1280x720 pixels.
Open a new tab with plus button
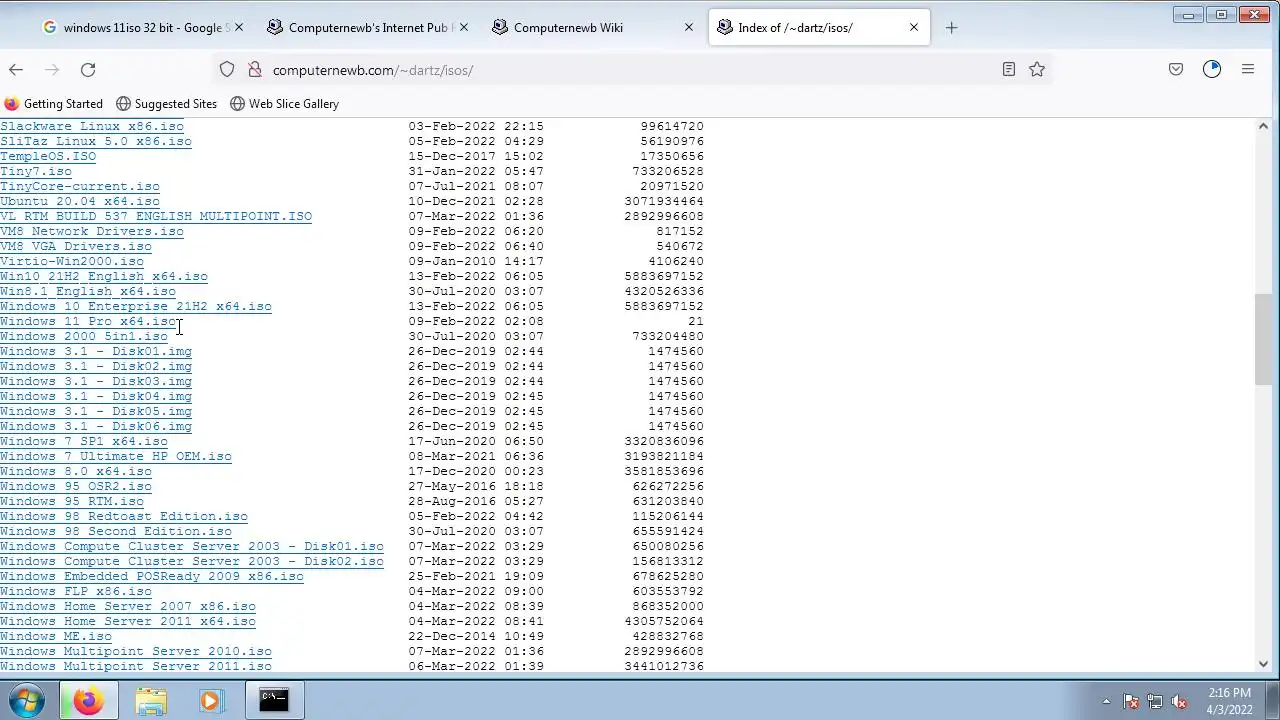pos(951,27)
